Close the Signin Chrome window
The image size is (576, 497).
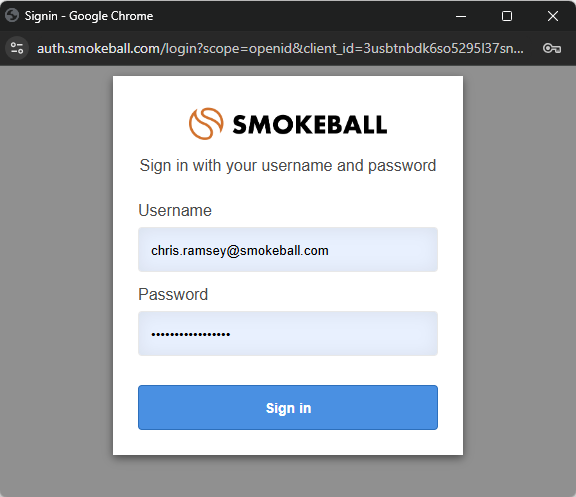(552, 16)
